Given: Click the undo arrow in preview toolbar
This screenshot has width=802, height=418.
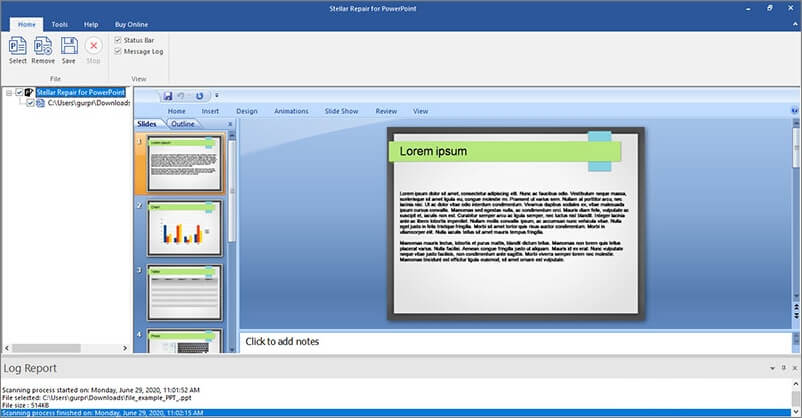Looking at the screenshot, I should [x=181, y=96].
